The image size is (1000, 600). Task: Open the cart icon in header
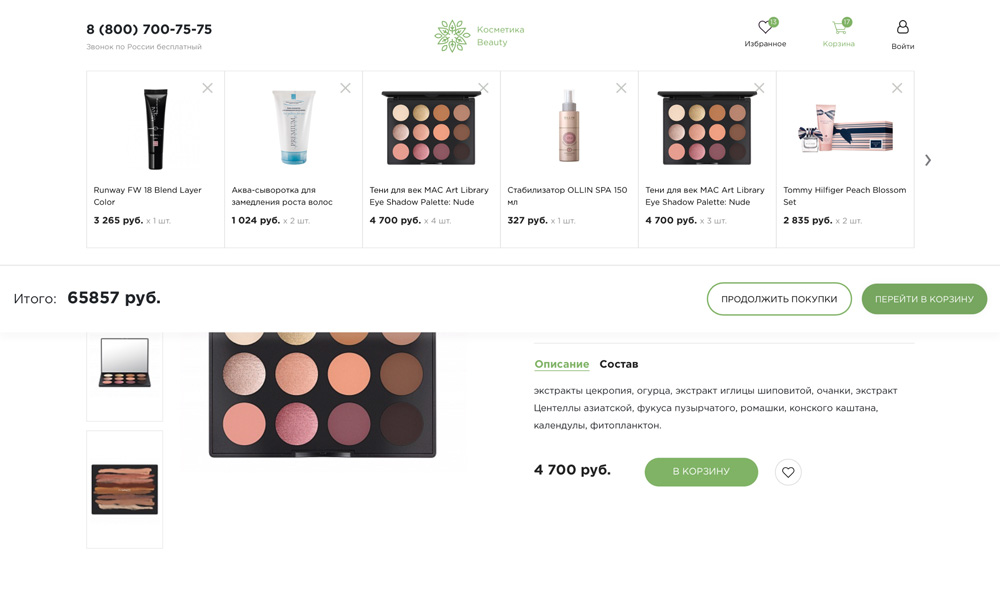coord(839,28)
